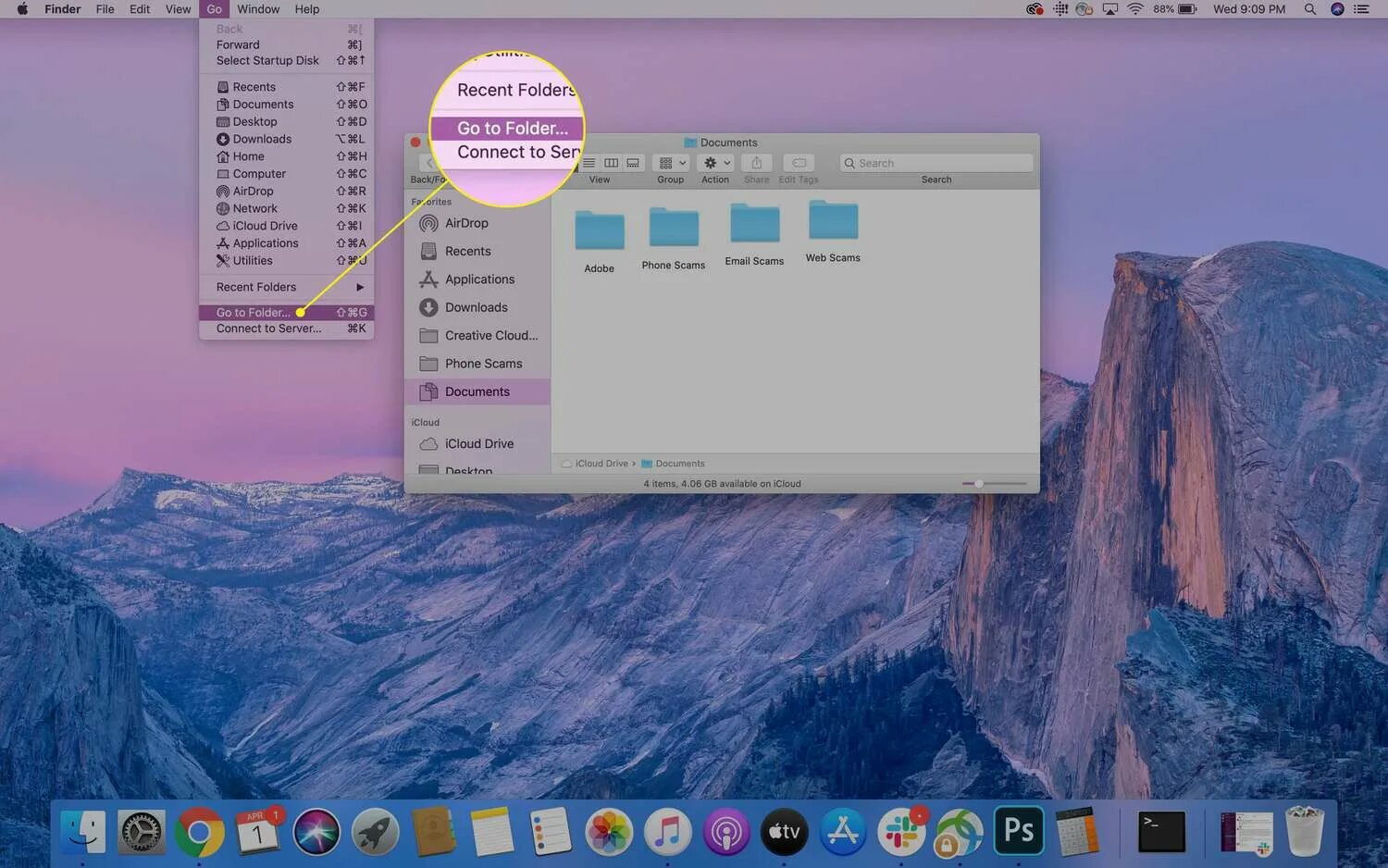The image size is (1388, 868).
Task: Open the Podcasts dock icon
Action: point(725,831)
